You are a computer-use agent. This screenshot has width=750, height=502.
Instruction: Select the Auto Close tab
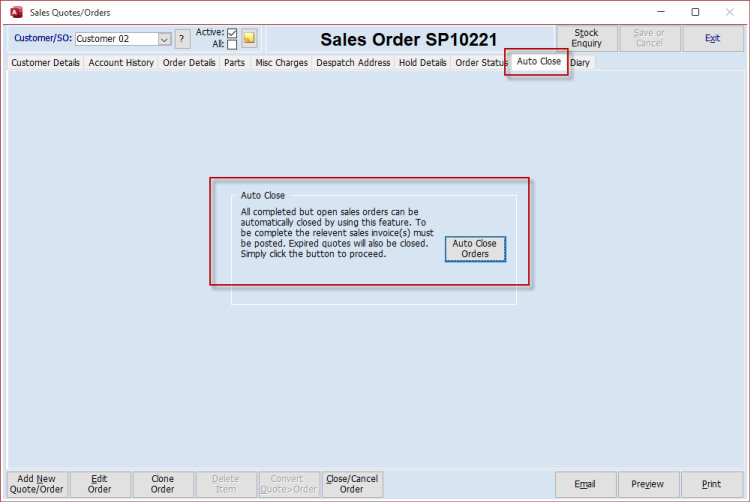539,61
